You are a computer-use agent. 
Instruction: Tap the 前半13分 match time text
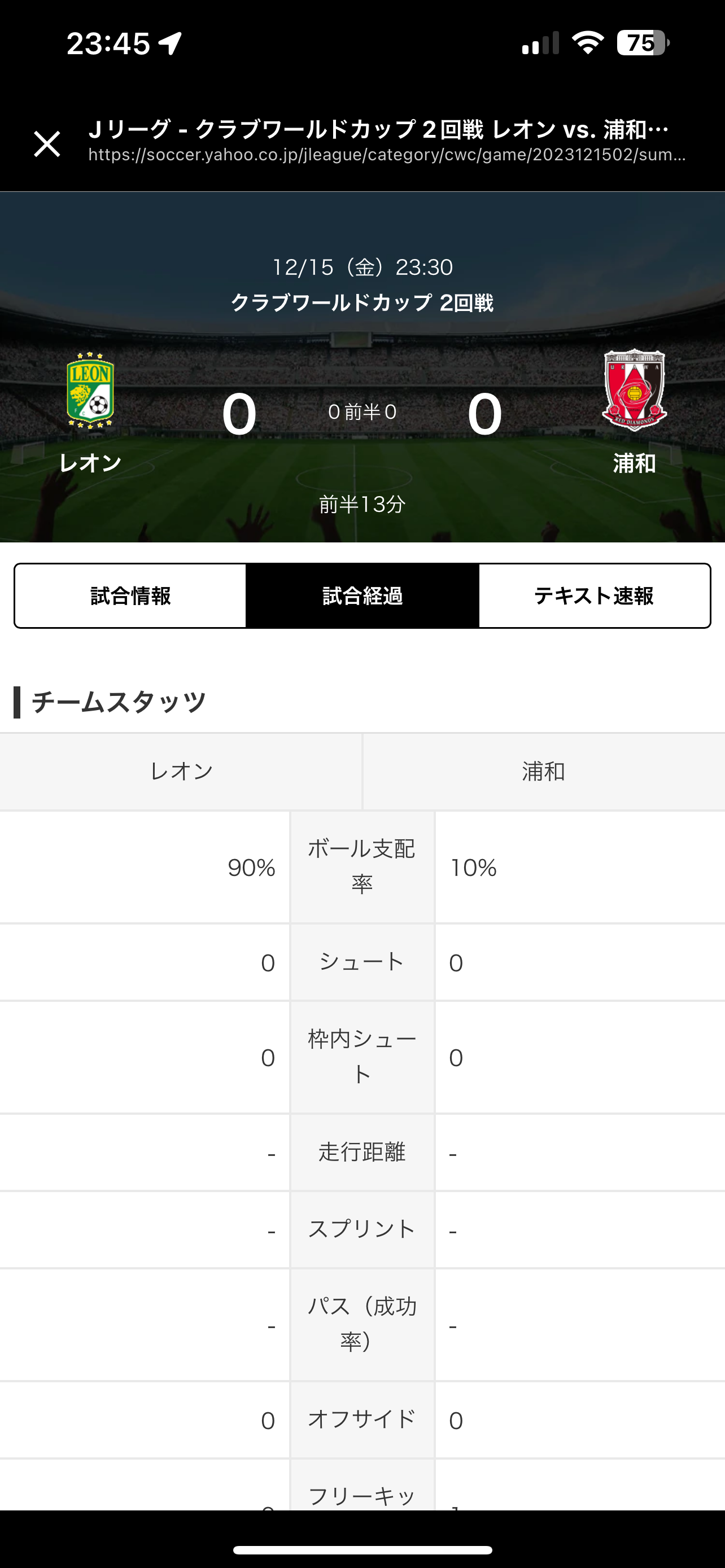362,504
